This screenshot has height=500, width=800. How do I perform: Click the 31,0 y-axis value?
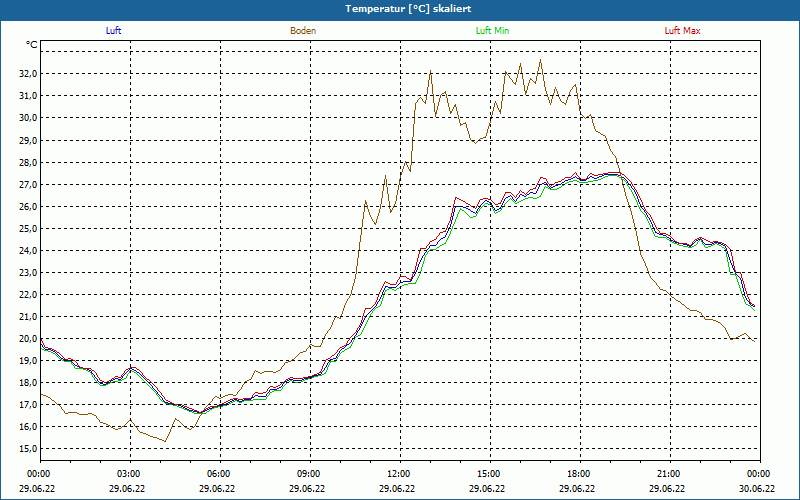tap(28, 96)
